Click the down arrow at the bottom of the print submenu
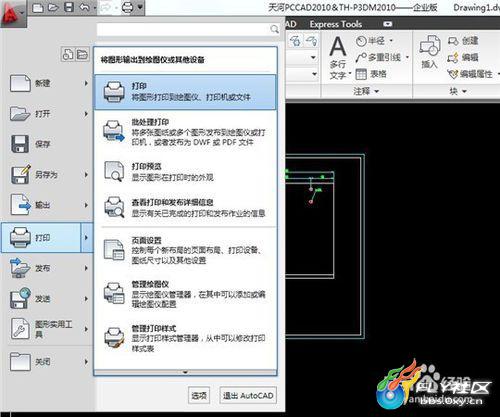Image resolution: width=500 pixels, height=417 pixels. (x=185, y=372)
